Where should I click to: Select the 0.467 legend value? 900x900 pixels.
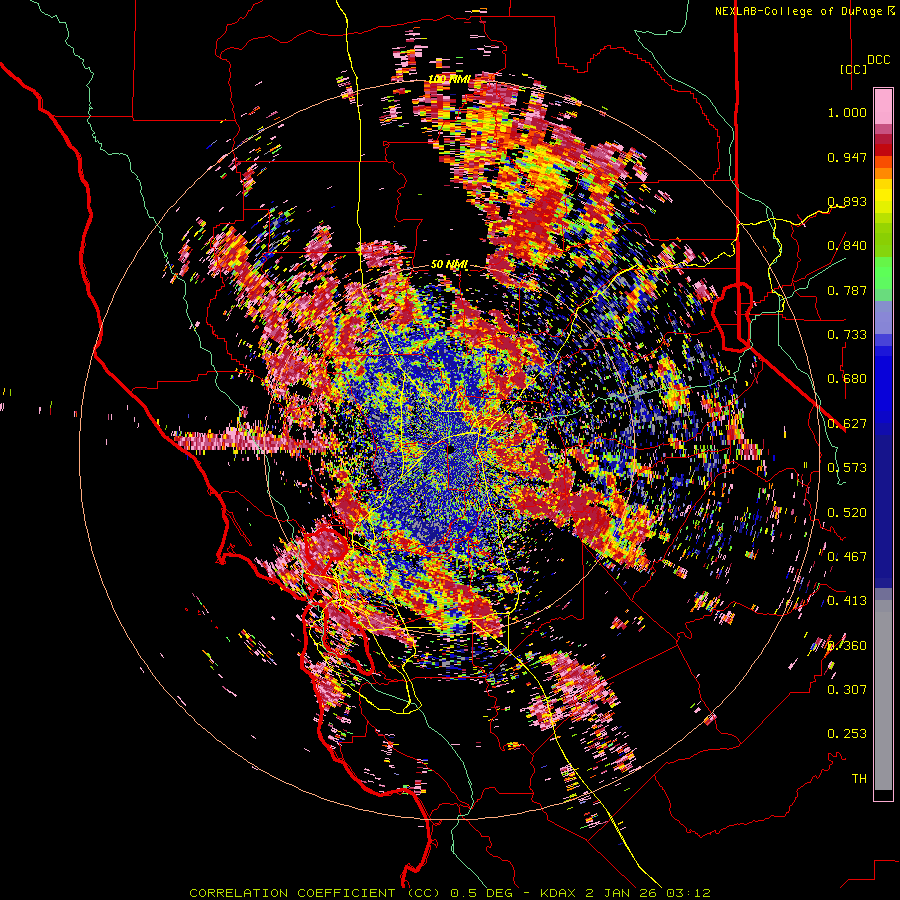pos(847,557)
